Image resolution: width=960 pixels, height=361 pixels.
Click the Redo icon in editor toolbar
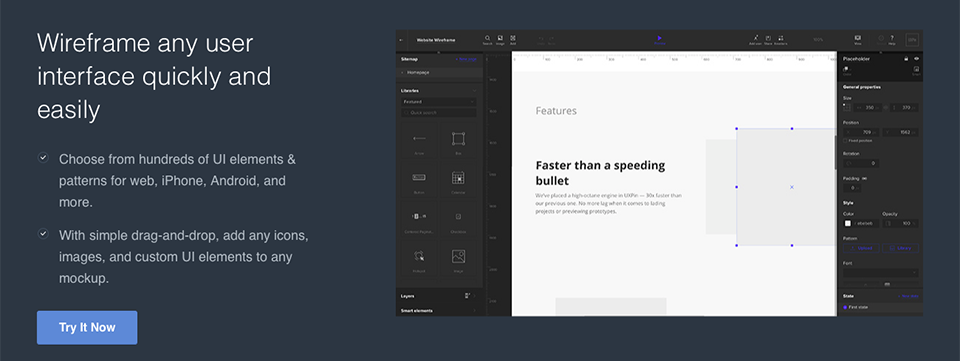coord(552,40)
